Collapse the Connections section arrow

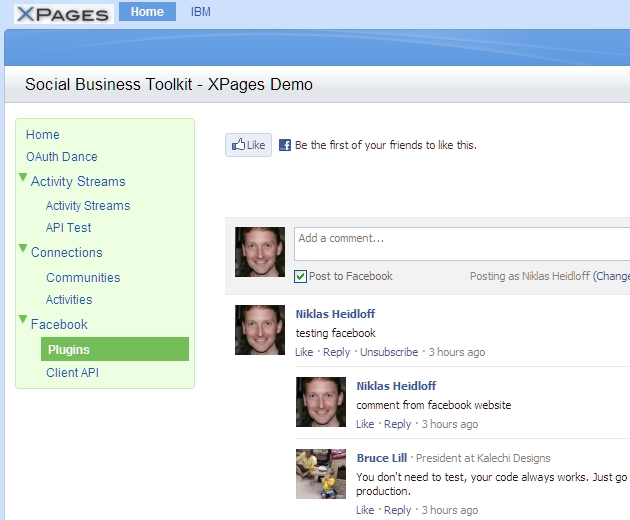[x=23, y=248]
